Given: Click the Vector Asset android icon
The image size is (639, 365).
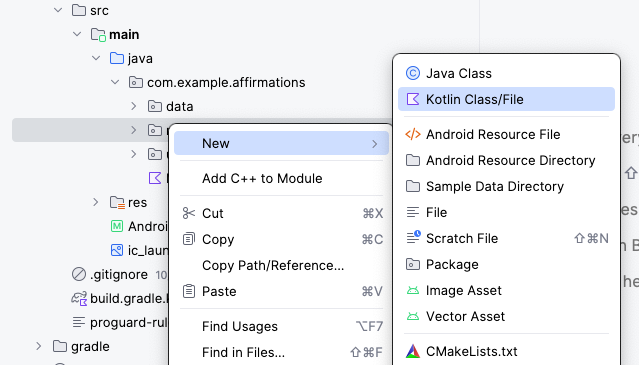Looking at the screenshot, I should (413, 317).
